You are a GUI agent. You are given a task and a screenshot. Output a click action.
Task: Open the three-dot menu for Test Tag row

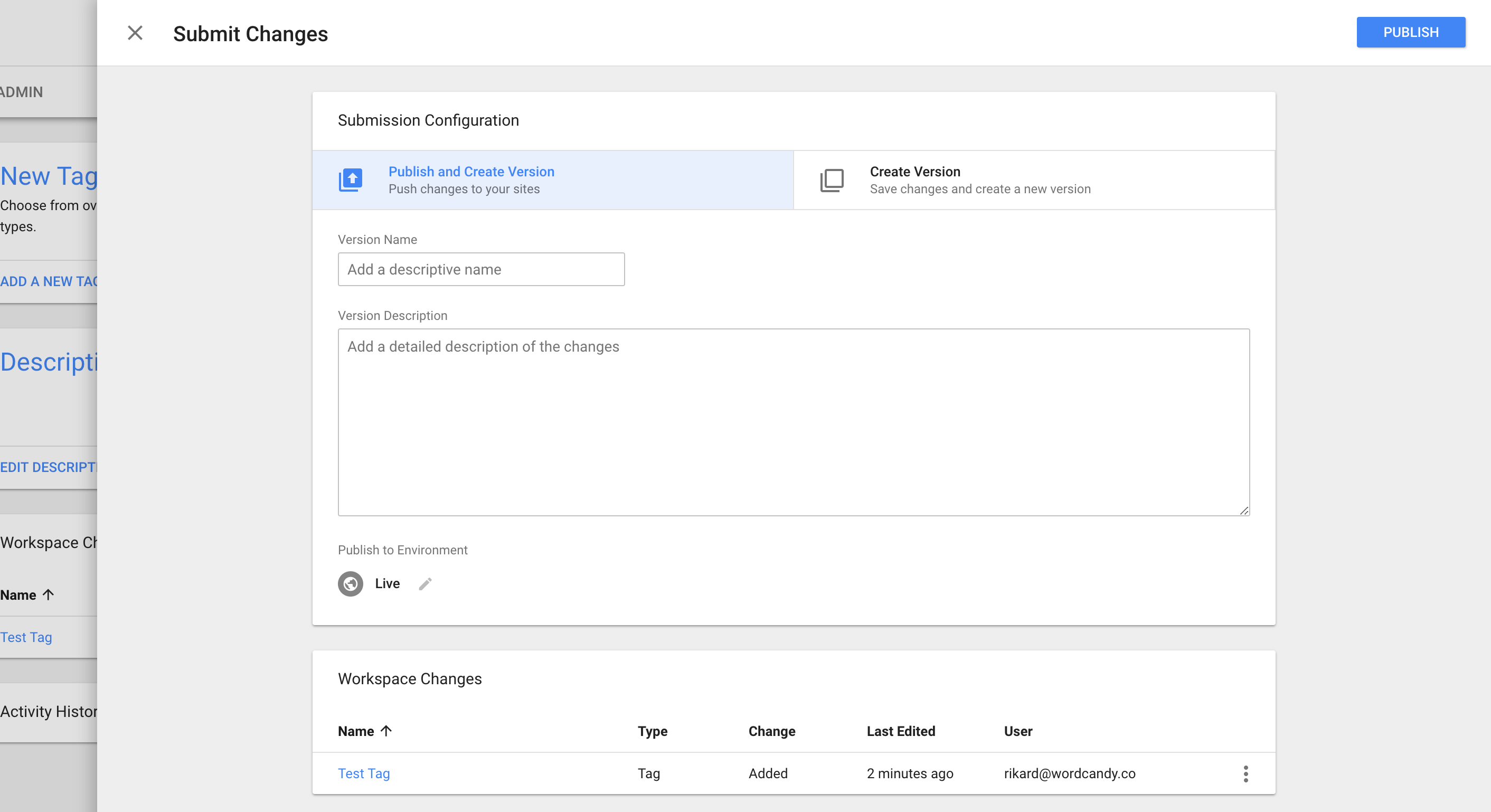click(1245, 774)
